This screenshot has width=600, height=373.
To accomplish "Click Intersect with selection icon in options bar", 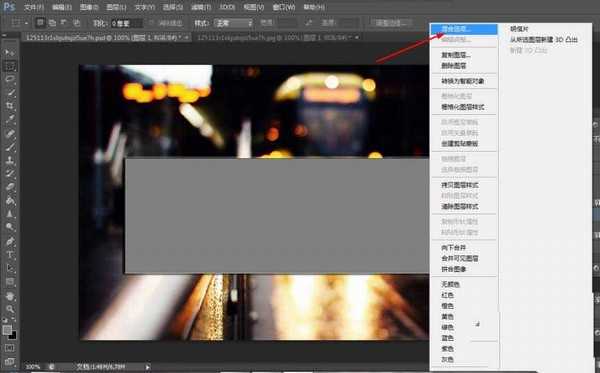I will (x=77, y=23).
